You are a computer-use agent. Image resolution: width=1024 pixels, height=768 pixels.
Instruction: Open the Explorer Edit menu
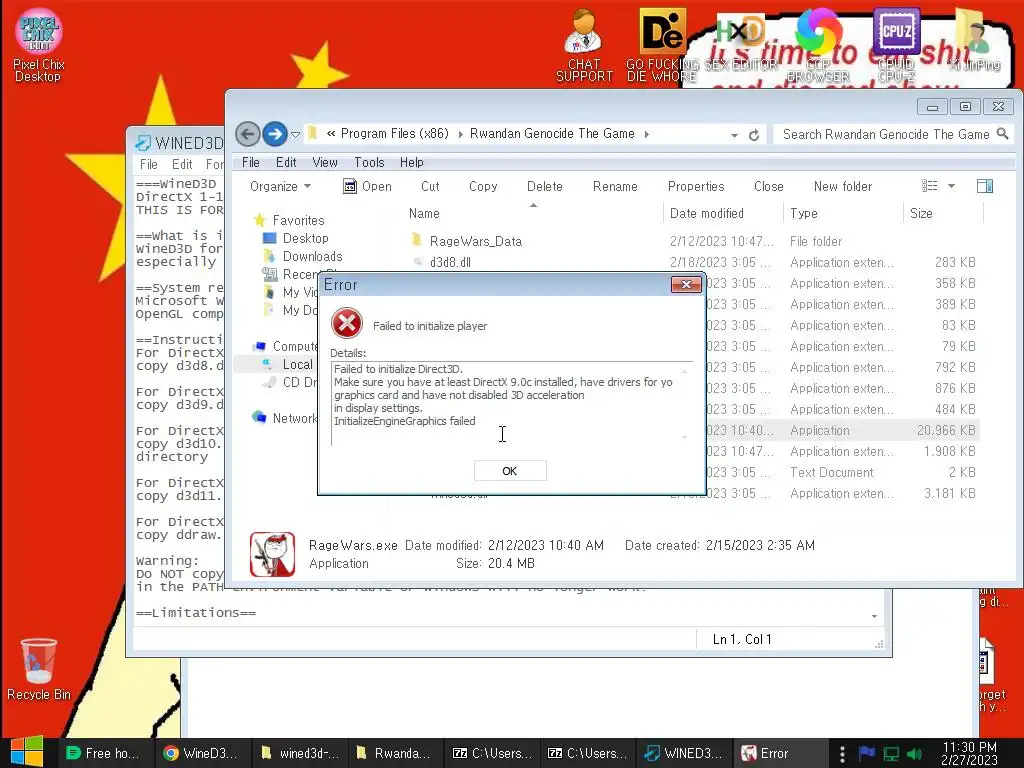click(x=286, y=163)
